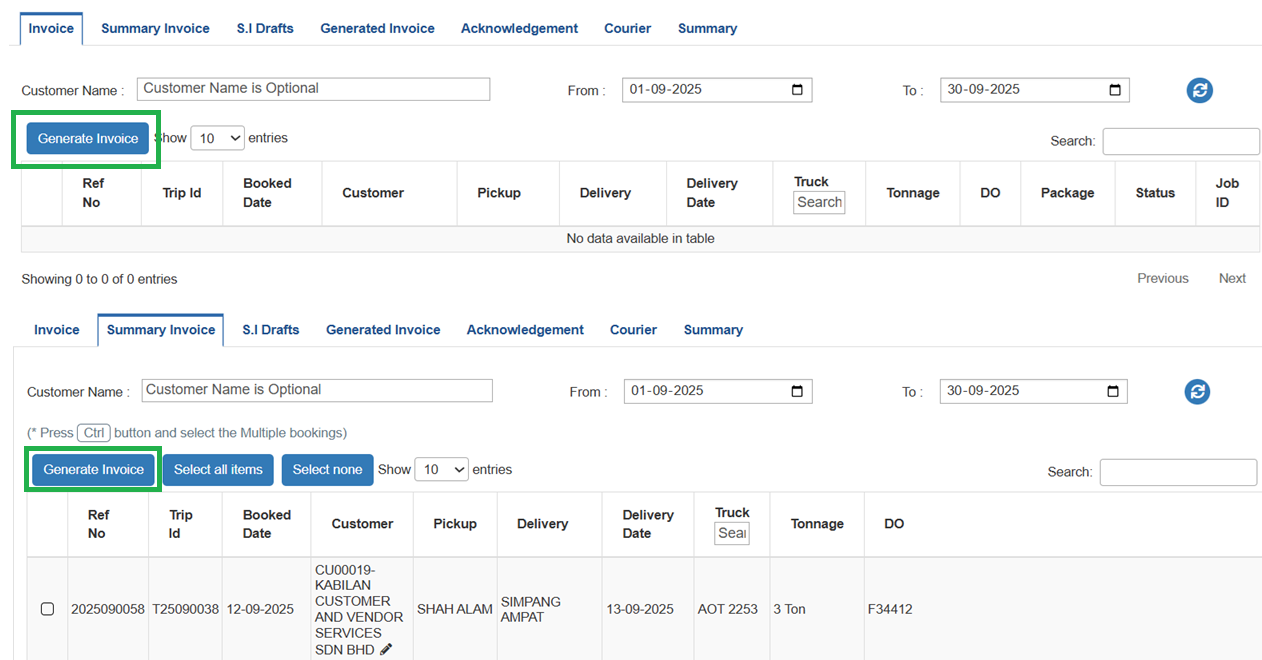Image resolution: width=1262 pixels, height=660 pixels.
Task: Open lower Show entries dropdown
Action: click(441, 469)
